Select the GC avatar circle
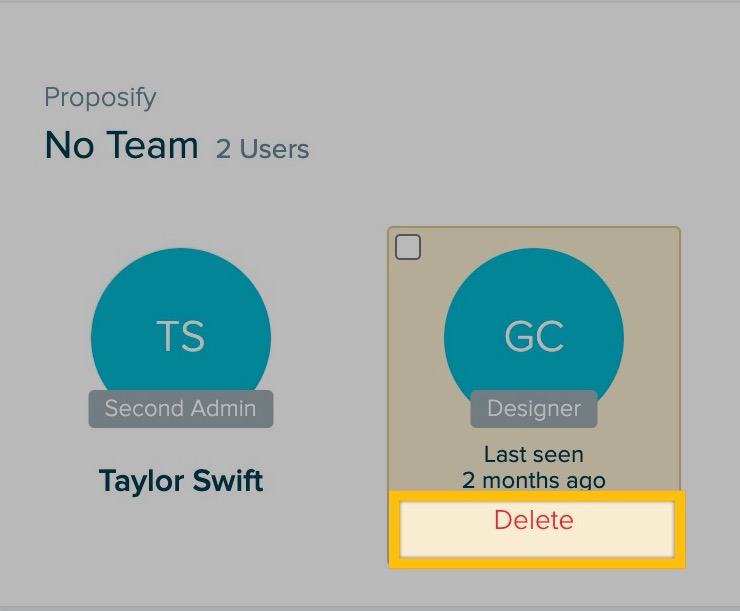 click(x=534, y=337)
